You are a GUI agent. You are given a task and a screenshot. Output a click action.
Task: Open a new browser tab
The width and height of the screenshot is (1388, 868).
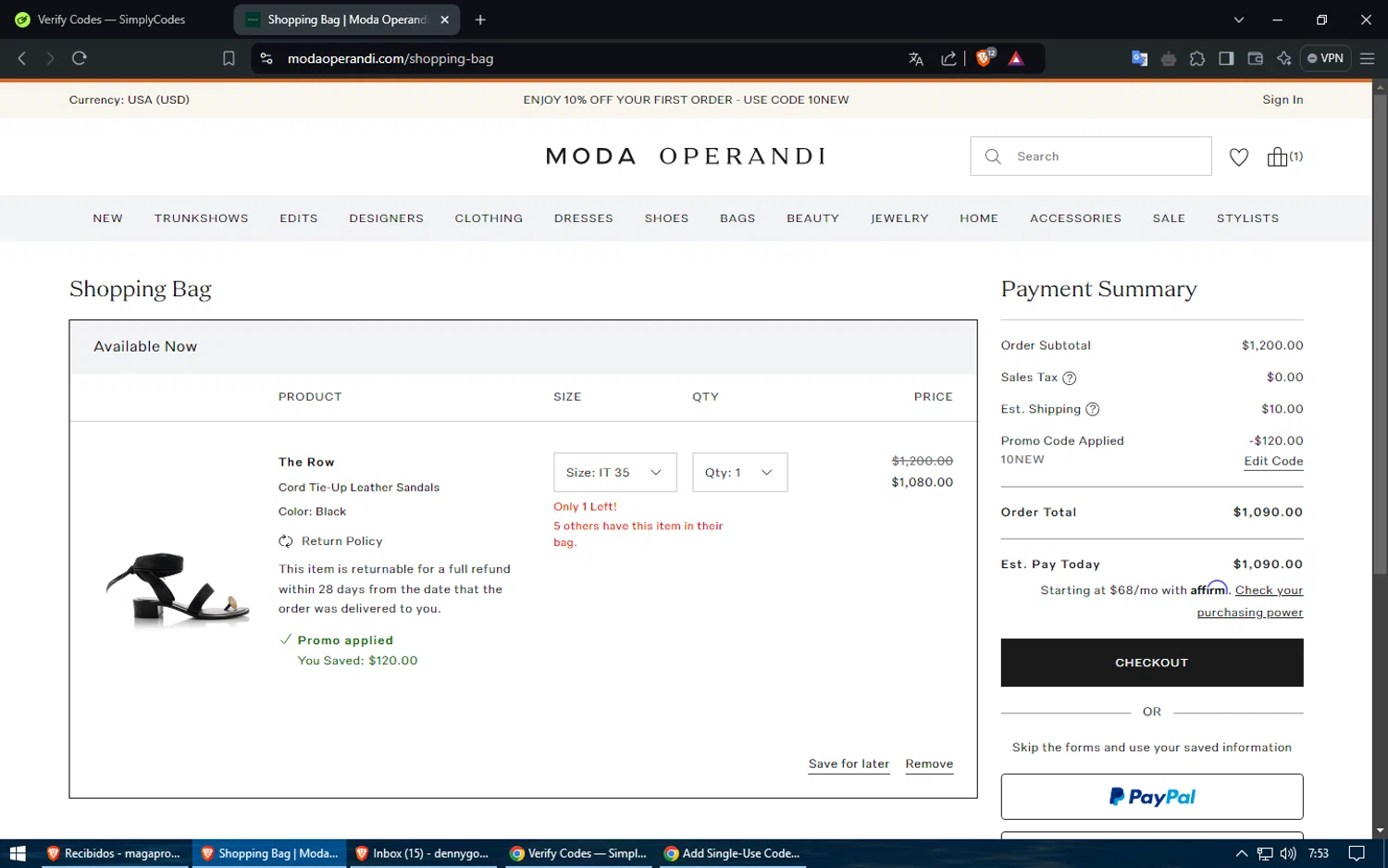480,19
